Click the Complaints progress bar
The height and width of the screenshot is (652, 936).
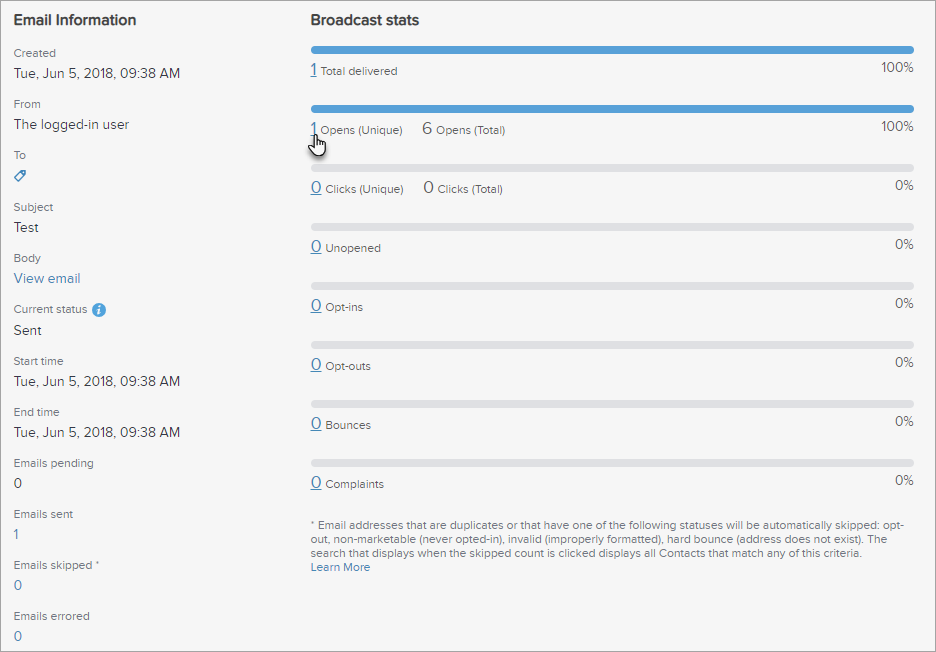point(612,463)
